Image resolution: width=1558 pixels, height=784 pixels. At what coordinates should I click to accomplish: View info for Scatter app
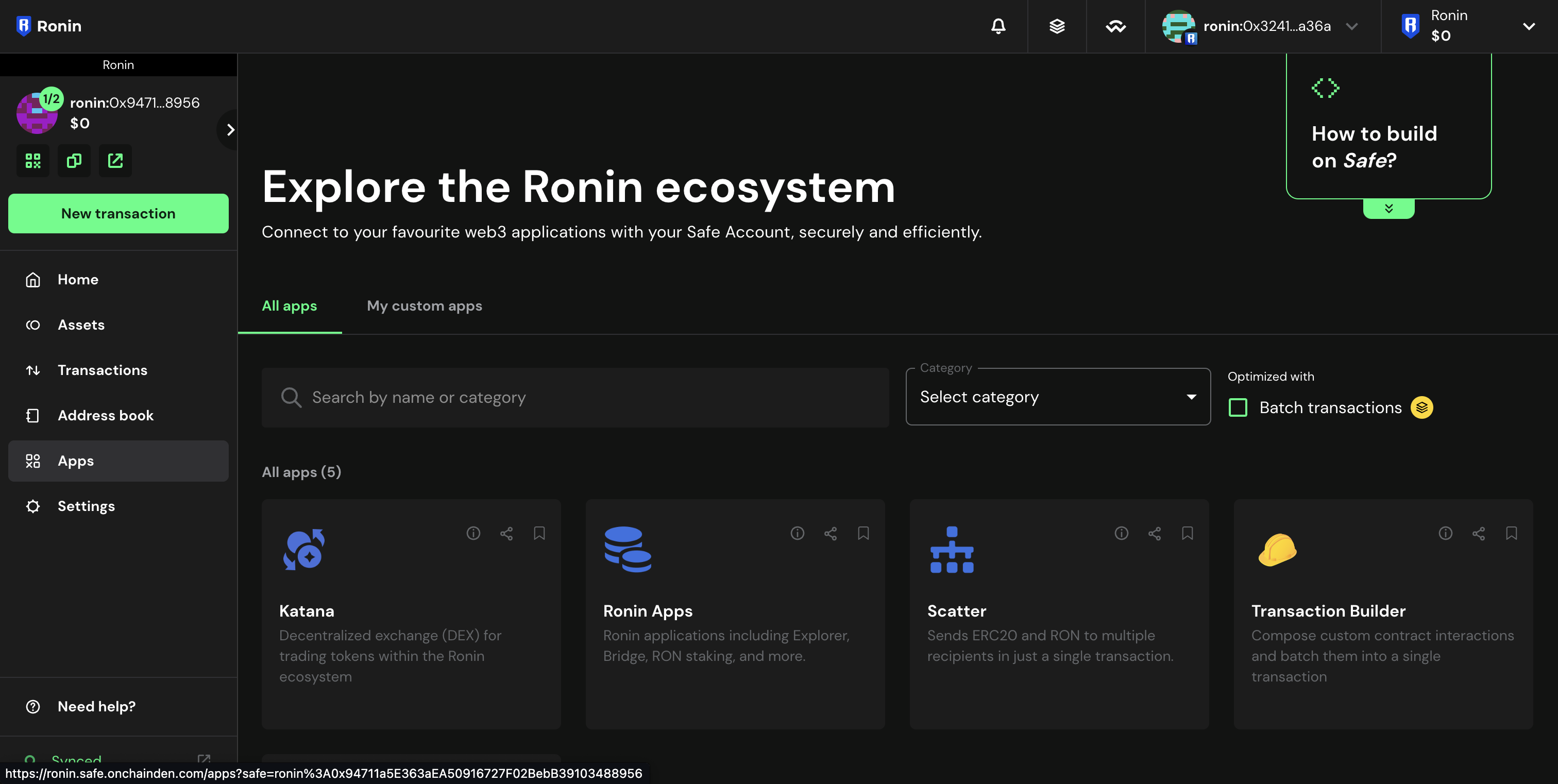click(x=1121, y=533)
